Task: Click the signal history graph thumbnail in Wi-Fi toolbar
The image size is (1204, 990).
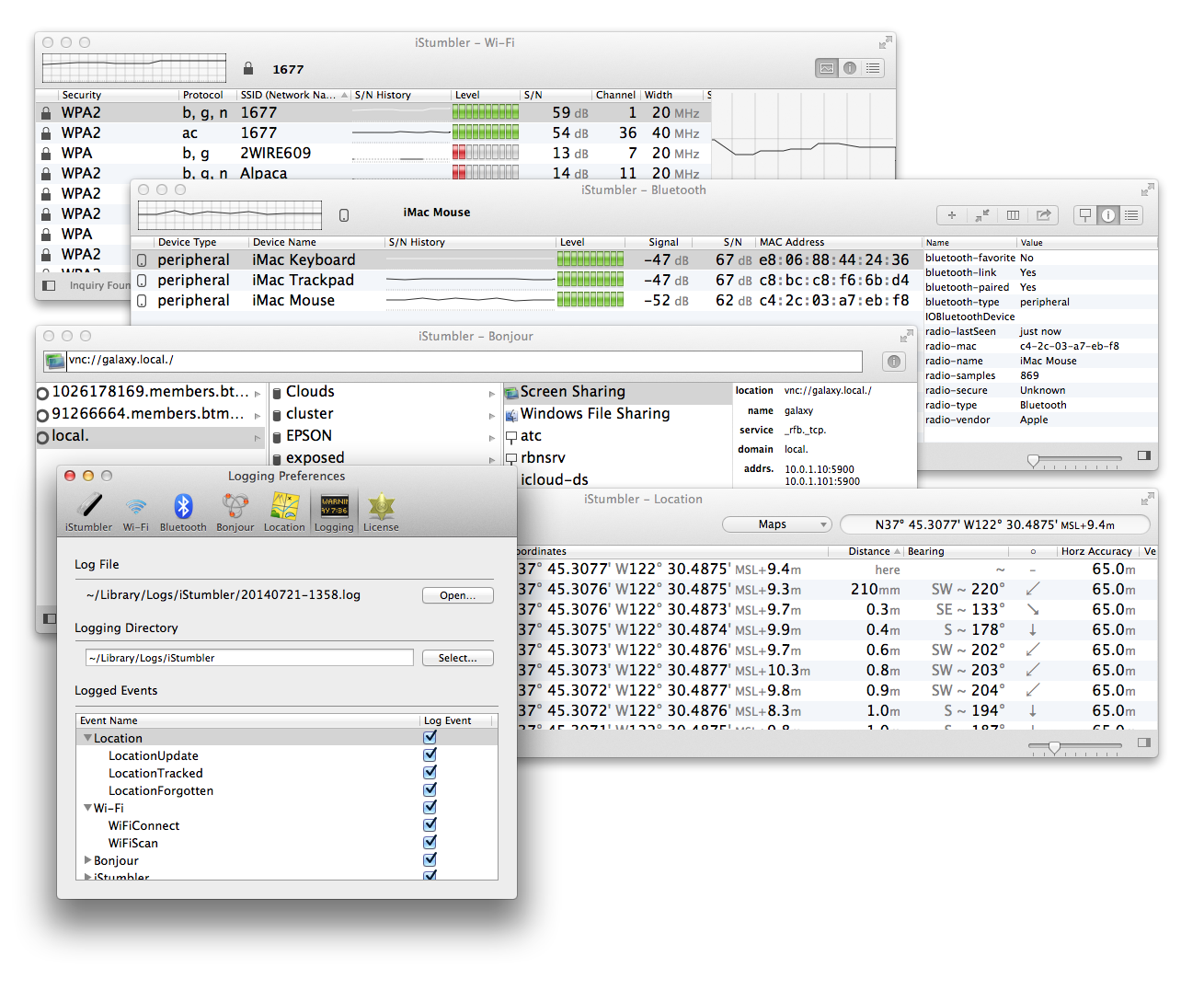Action: [x=134, y=68]
